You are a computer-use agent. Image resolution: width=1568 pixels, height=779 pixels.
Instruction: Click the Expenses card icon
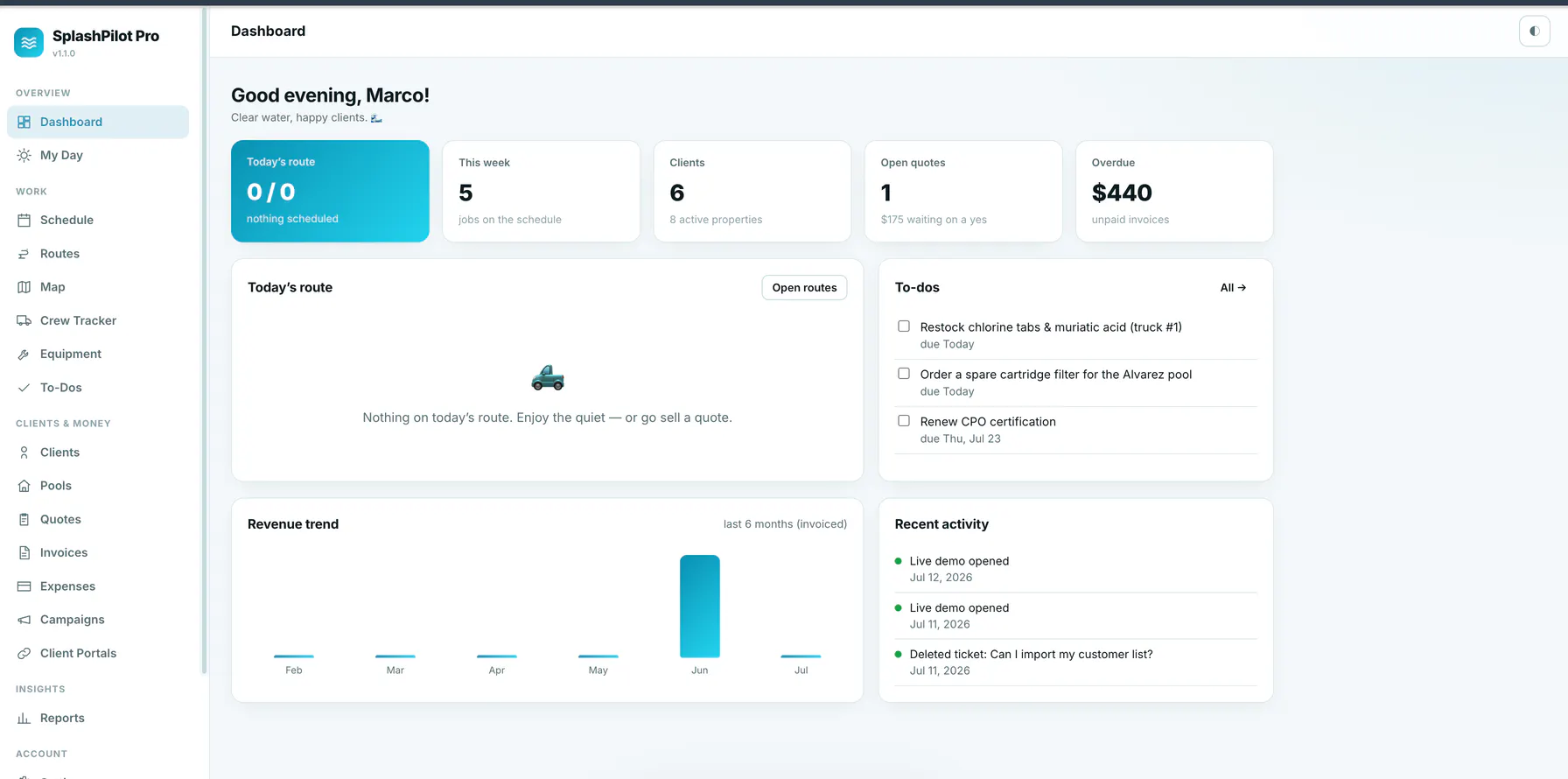pyautogui.click(x=24, y=586)
